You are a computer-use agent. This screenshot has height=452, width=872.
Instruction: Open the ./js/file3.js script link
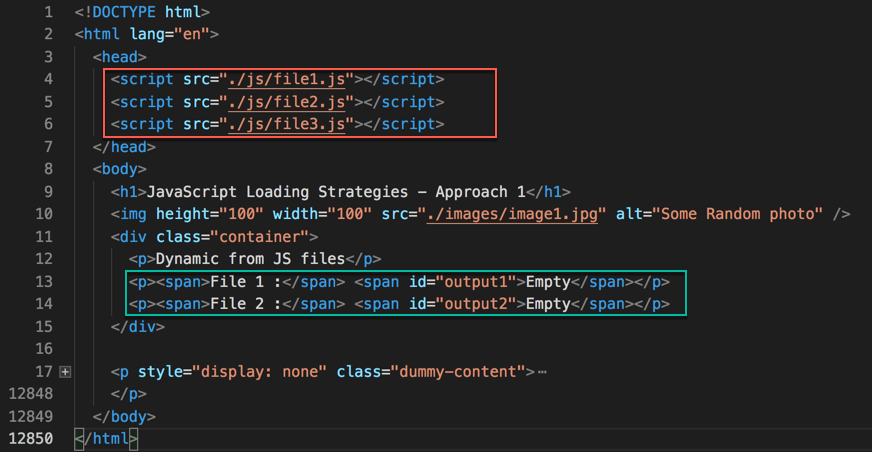[x=286, y=125]
